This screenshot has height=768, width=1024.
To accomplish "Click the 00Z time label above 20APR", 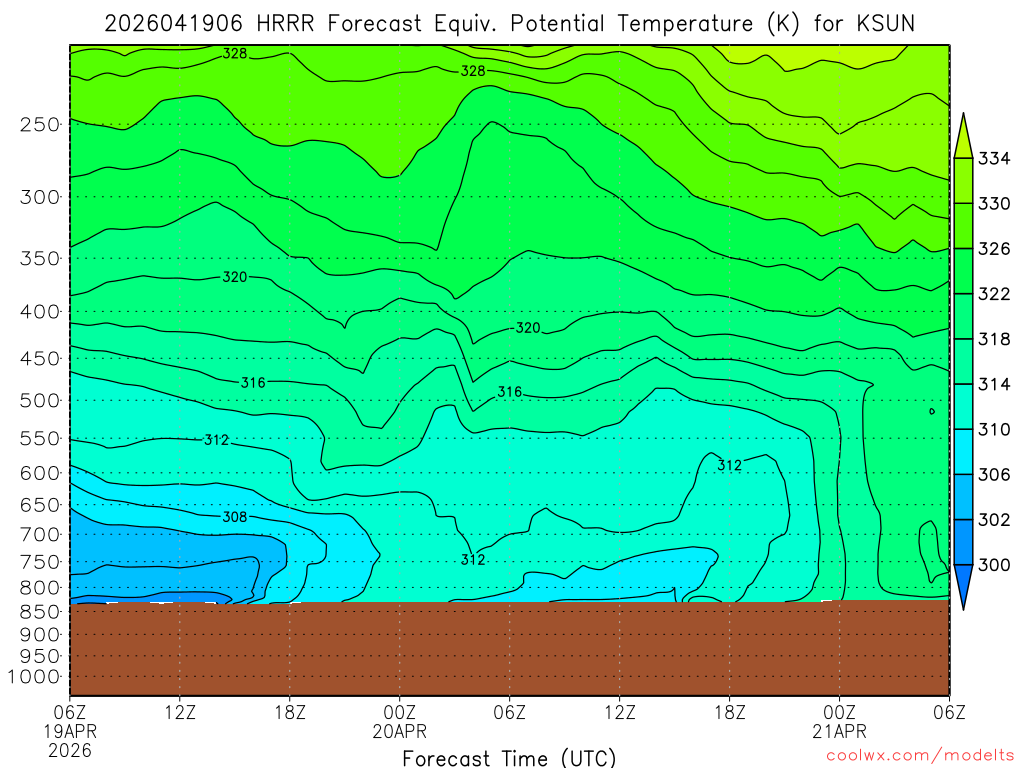I will (x=400, y=712).
